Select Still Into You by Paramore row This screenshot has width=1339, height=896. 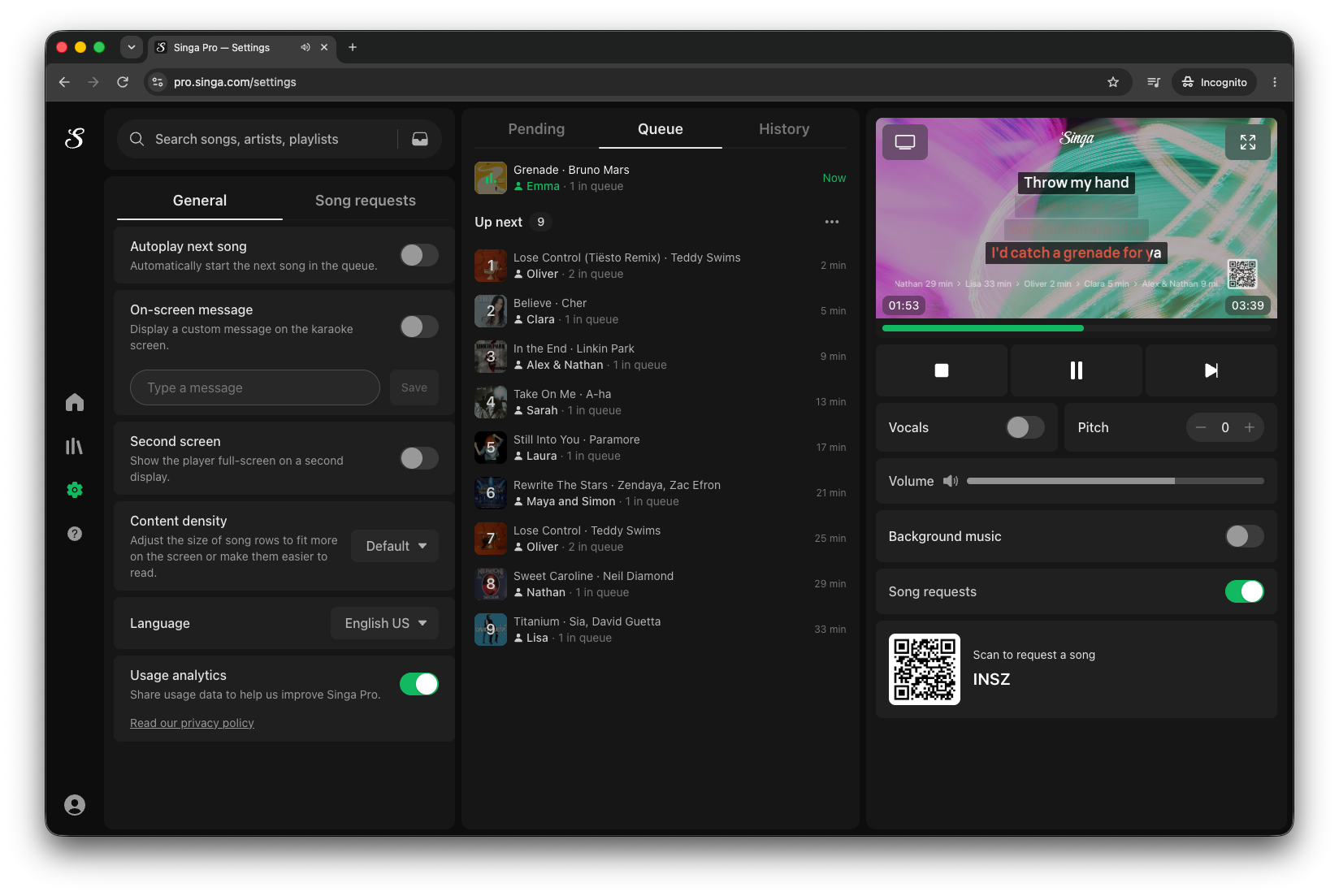[x=661, y=448]
